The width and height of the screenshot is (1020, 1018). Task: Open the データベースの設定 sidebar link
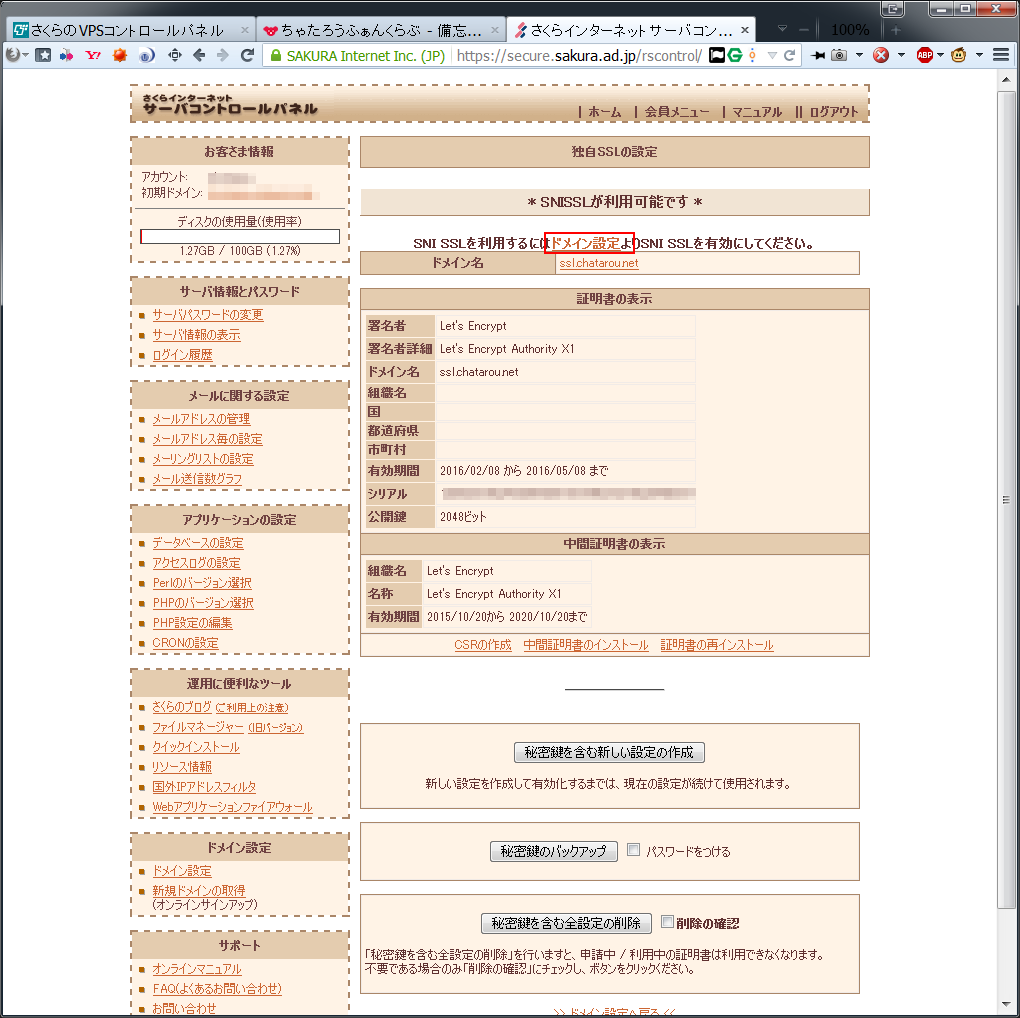click(x=198, y=543)
